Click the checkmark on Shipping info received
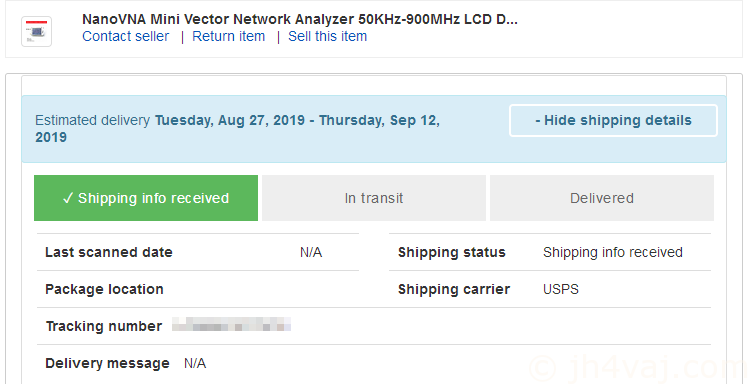 pos(68,198)
